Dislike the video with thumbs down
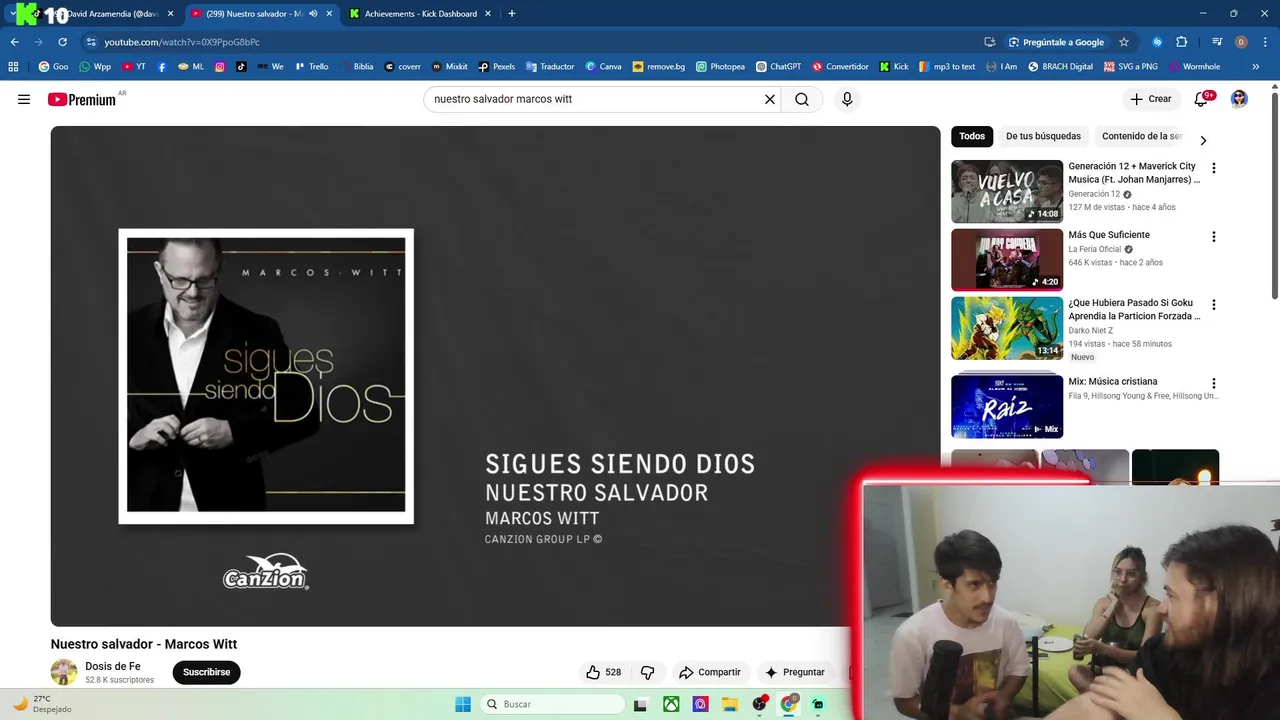The image size is (1280, 720). tap(647, 672)
